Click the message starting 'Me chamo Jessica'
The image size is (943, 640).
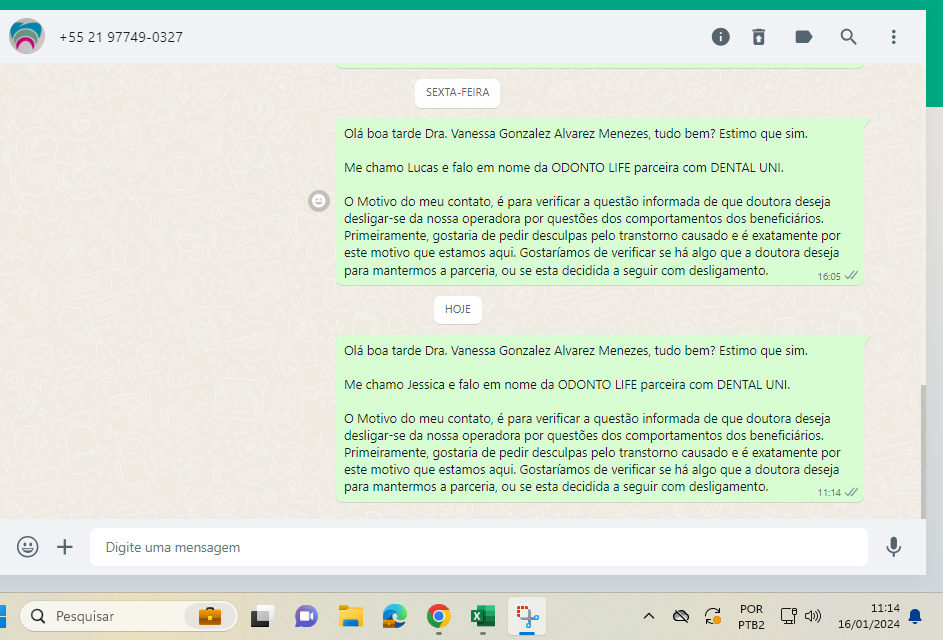[600, 418]
